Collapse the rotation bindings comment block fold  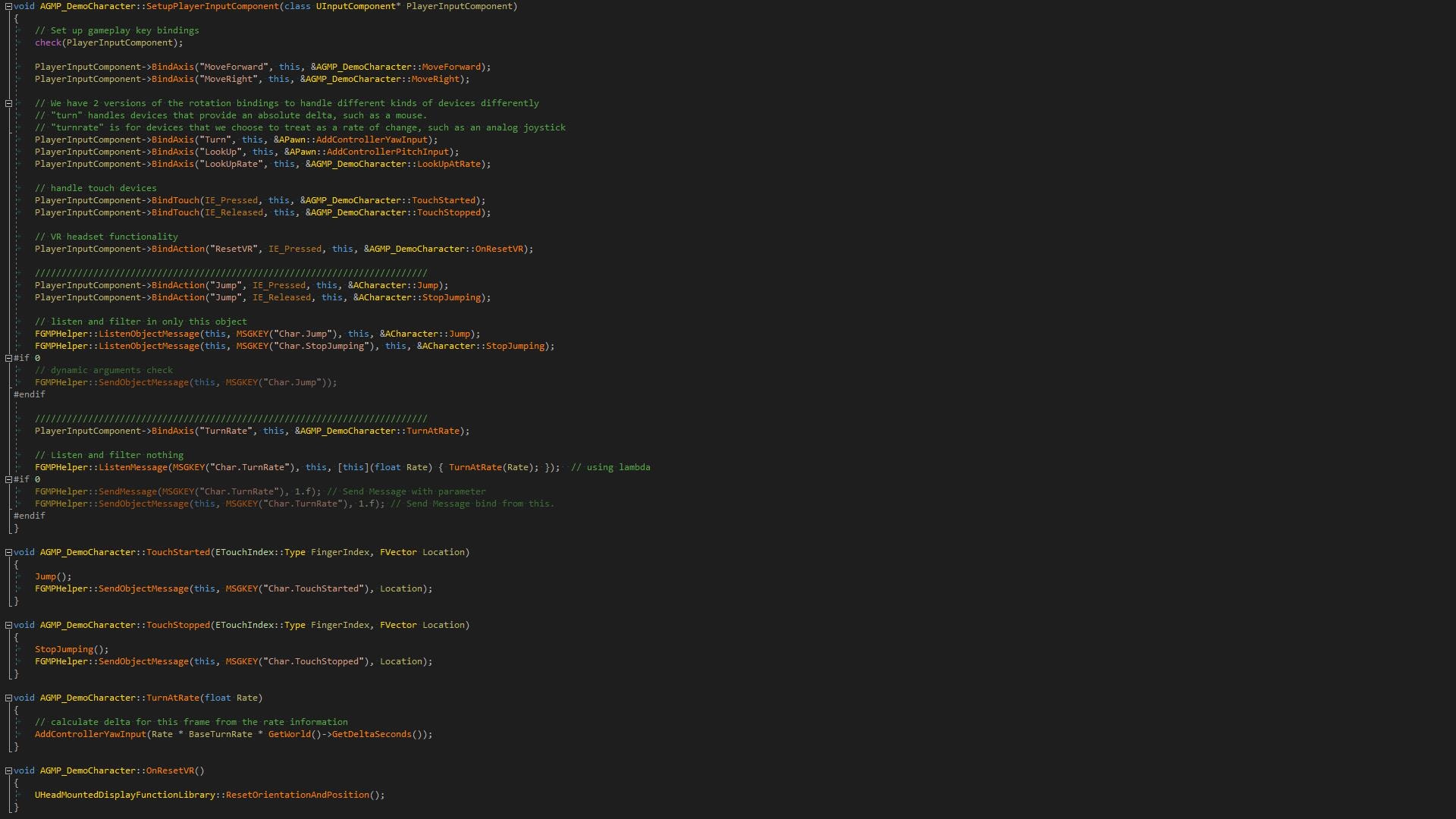click(x=10, y=103)
